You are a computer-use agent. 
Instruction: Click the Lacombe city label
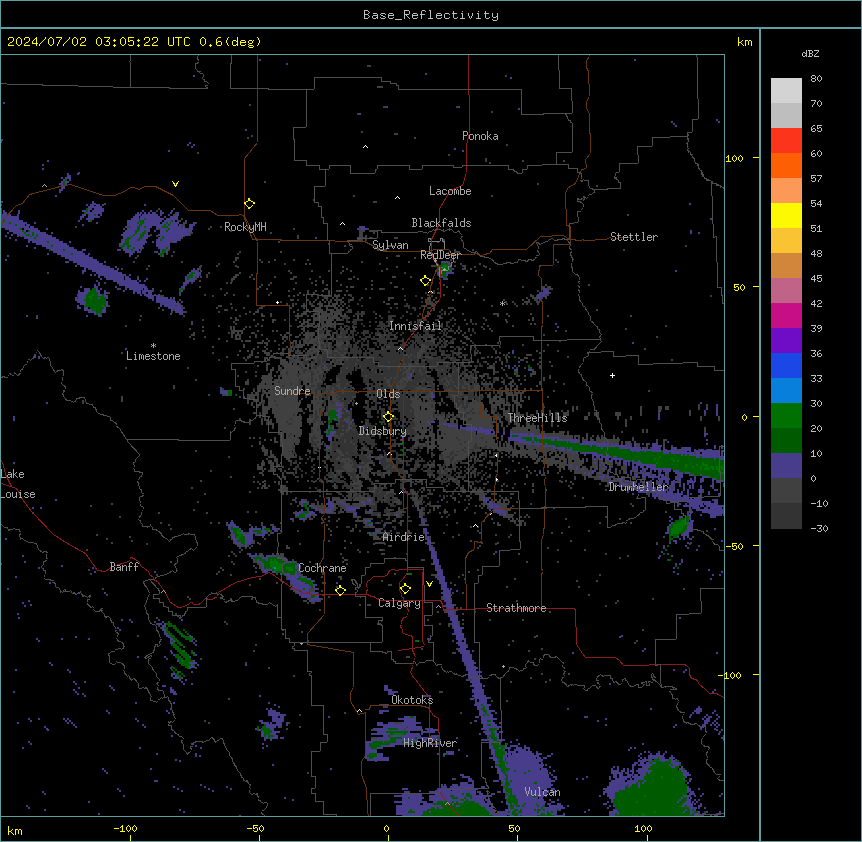[x=450, y=191]
